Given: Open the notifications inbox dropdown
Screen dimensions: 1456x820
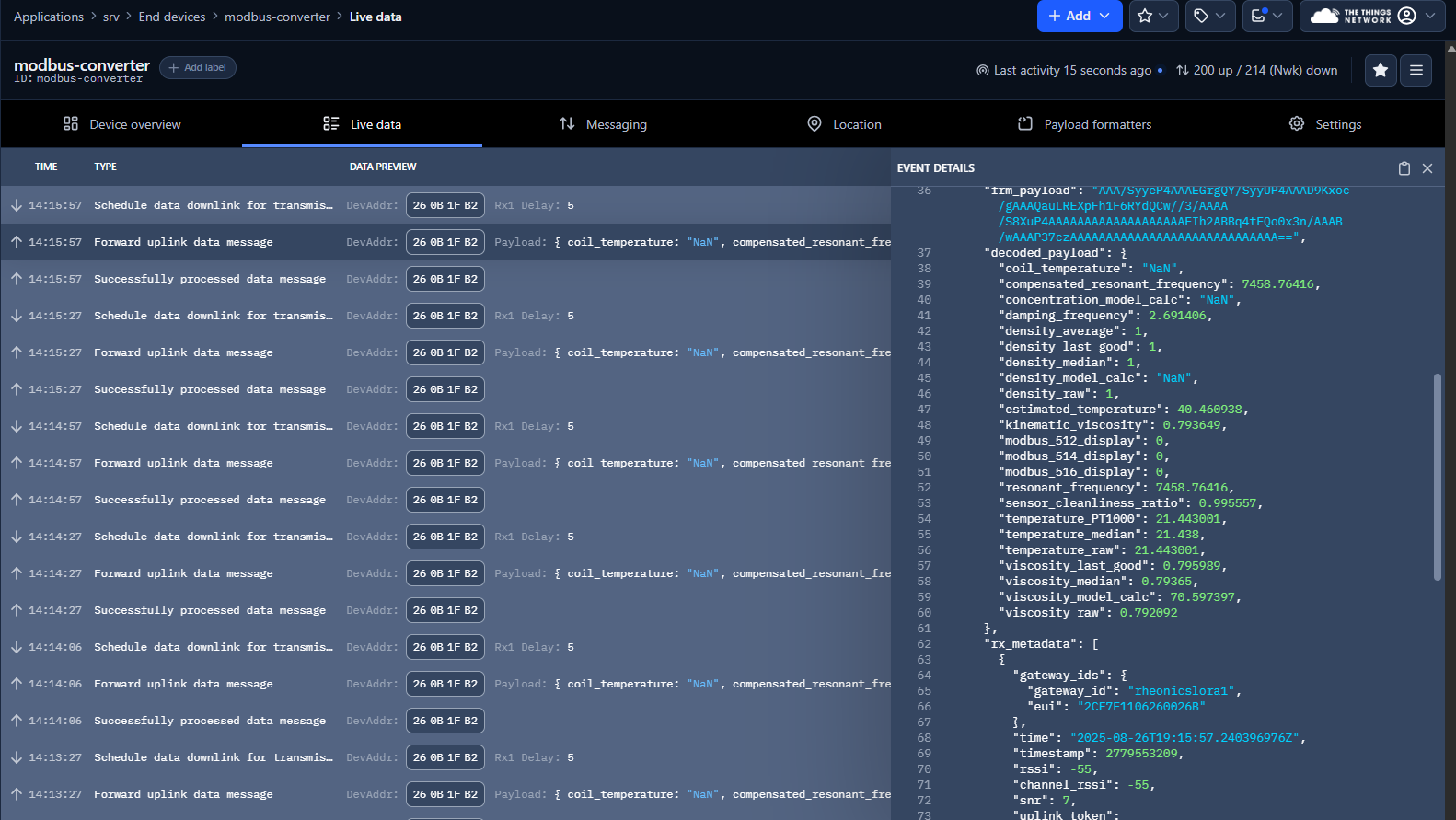Looking at the screenshot, I should tap(1266, 17).
